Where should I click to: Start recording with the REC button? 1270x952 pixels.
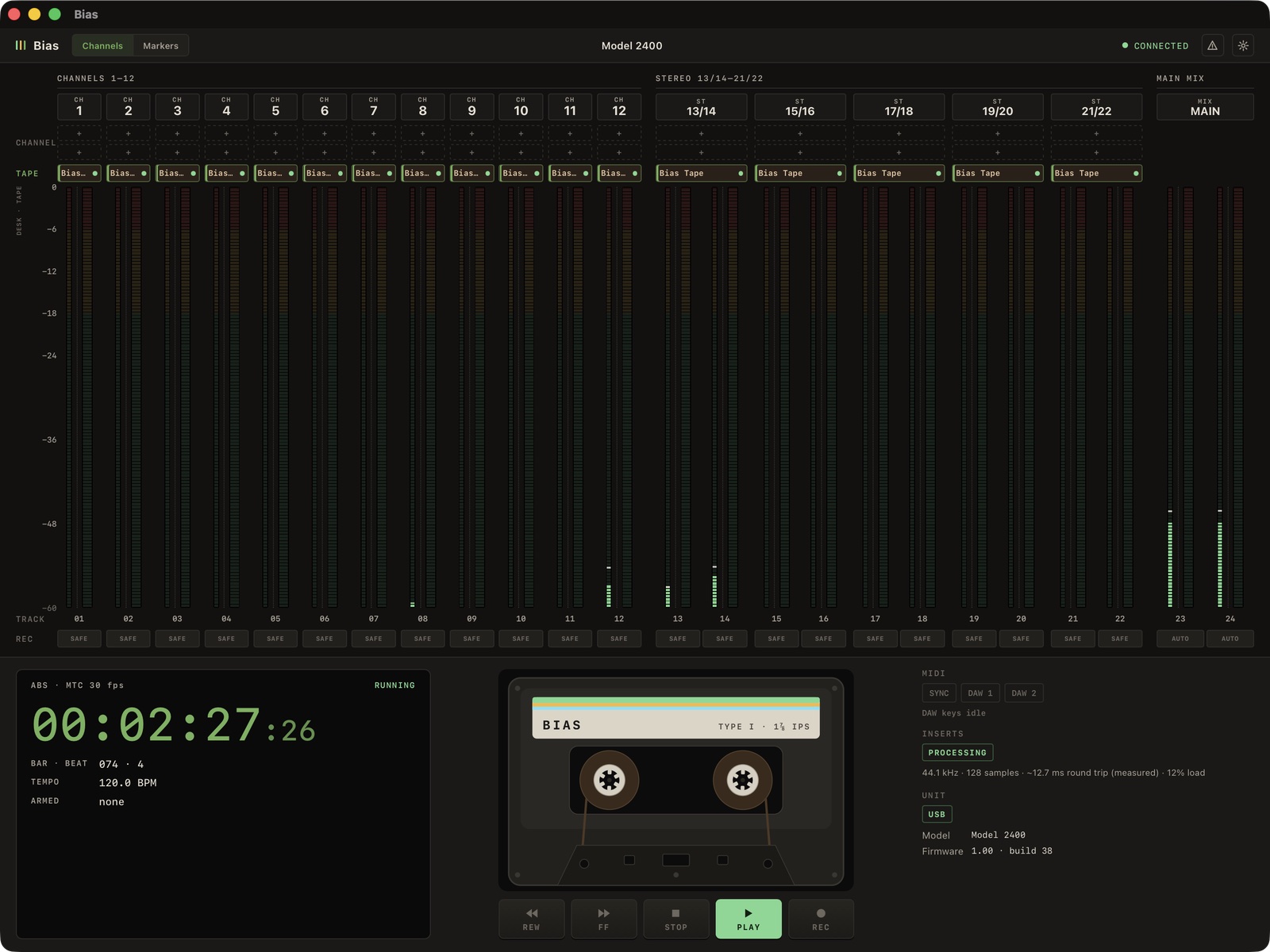point(821,919)
